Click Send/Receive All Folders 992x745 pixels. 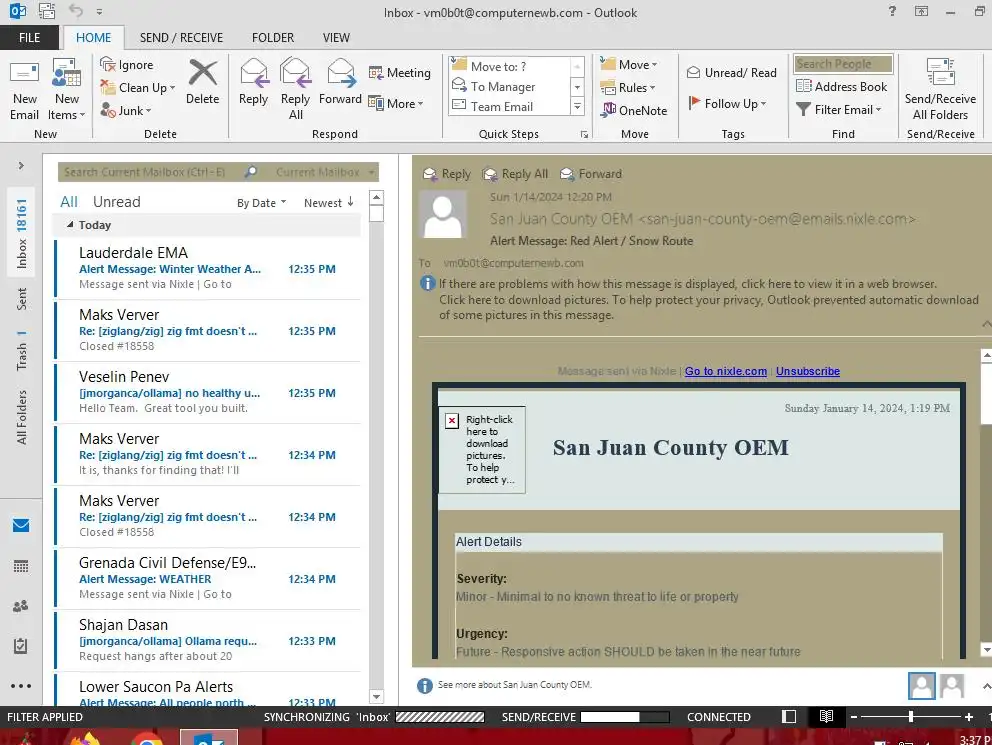click(940, 90)
